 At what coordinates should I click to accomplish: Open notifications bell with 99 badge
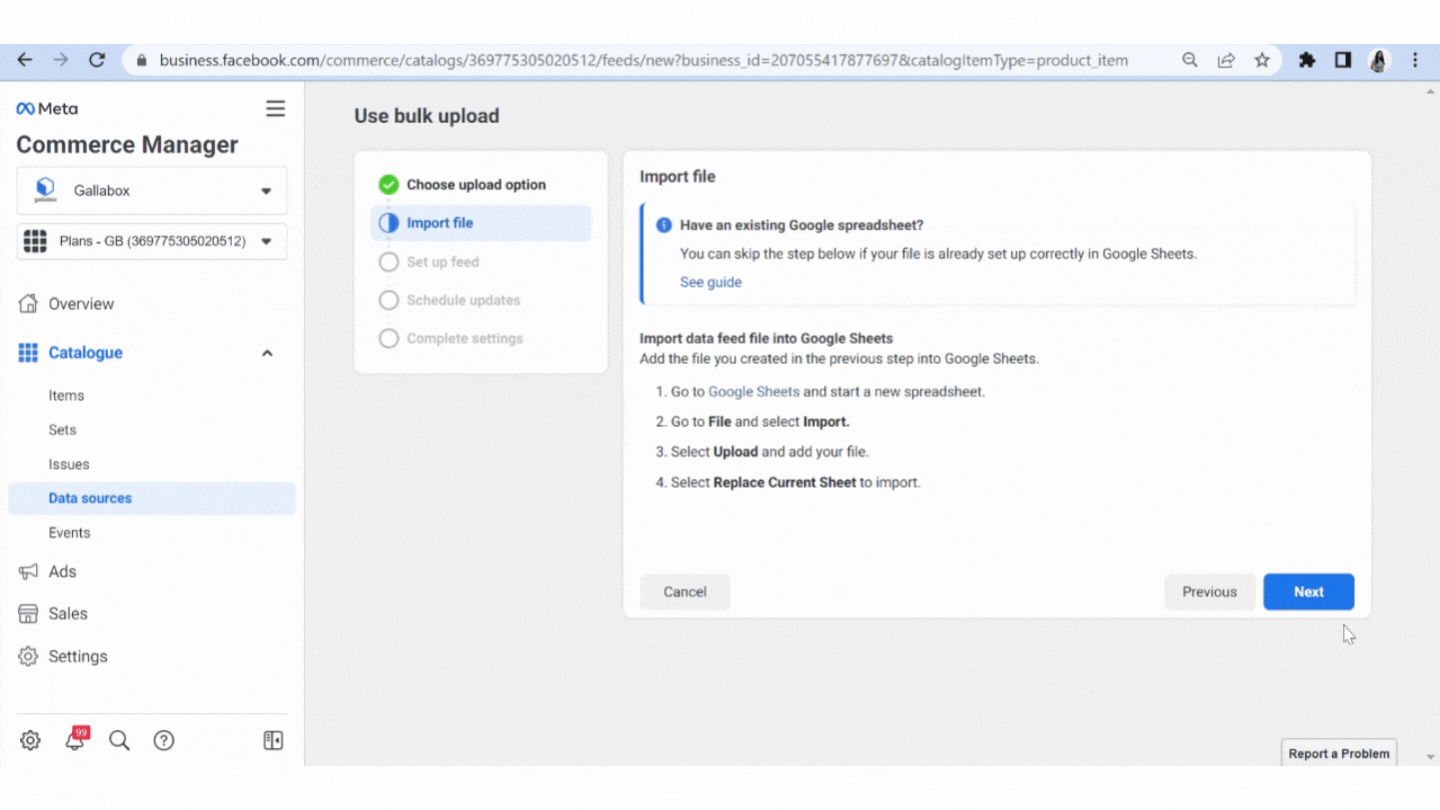75,740
